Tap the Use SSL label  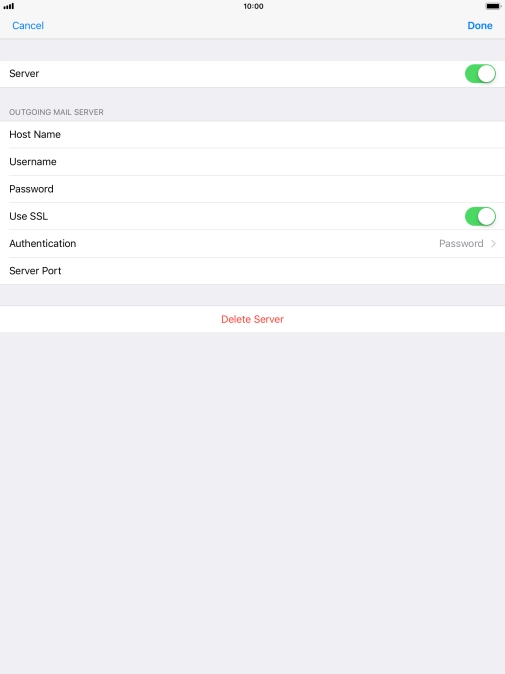tap(28, 216)
